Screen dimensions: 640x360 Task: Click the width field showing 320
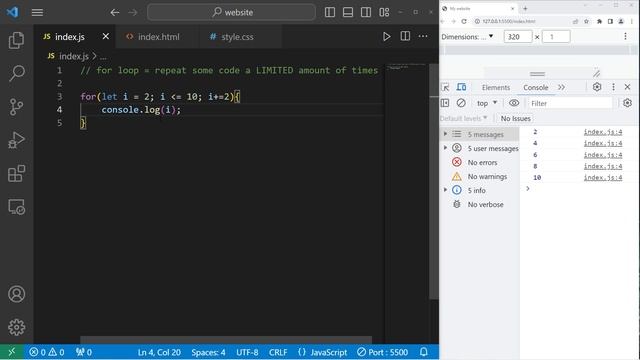pos(518,37)
